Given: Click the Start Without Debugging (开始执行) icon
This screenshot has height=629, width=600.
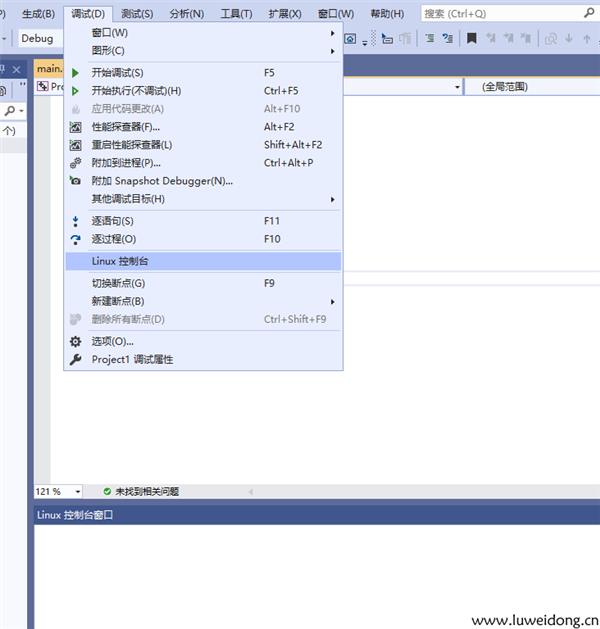Looking at the screenshot, I should point(75,91).
